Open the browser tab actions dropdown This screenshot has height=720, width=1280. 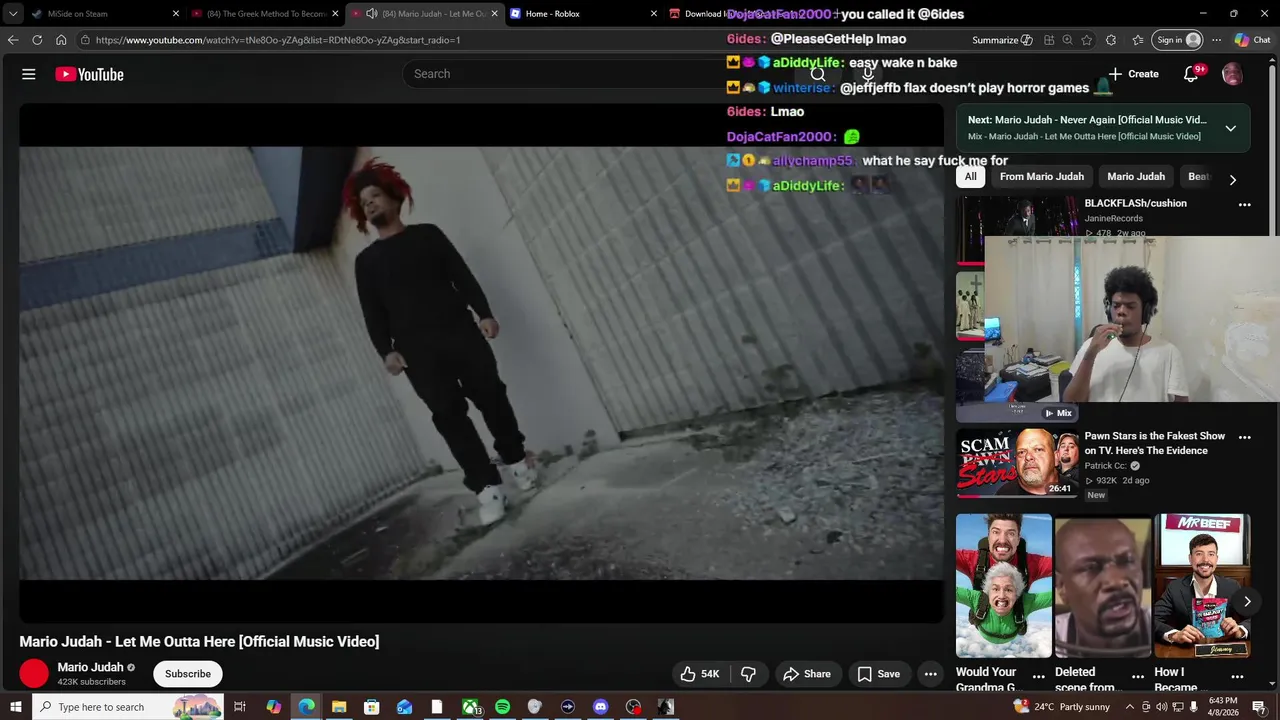(12, 14)
